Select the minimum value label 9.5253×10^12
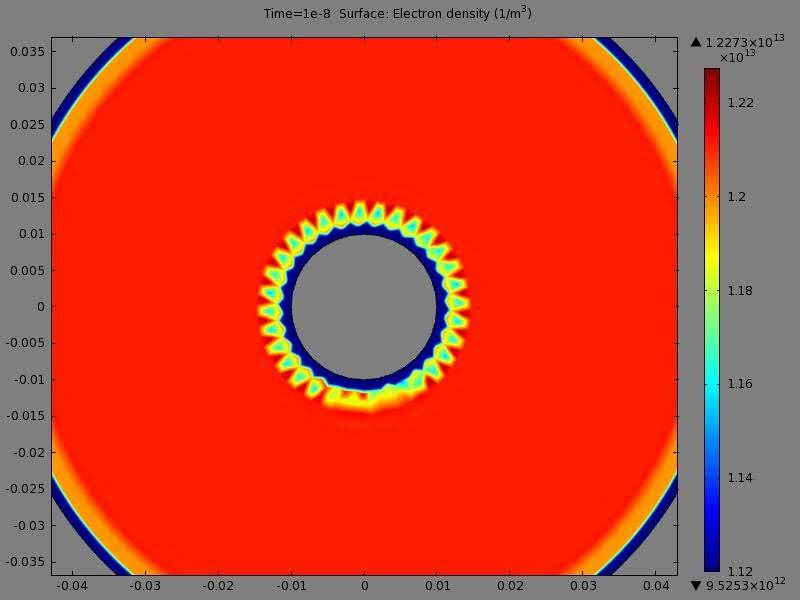The image size is (800, 600). point(745,585)
